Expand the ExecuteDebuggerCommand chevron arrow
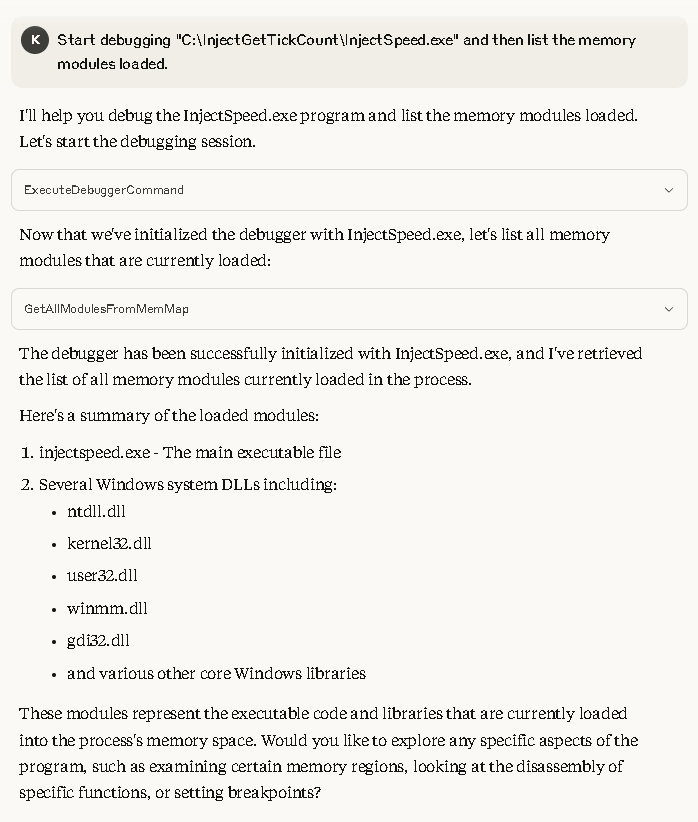The image size is (698, 822). [669, 190]
